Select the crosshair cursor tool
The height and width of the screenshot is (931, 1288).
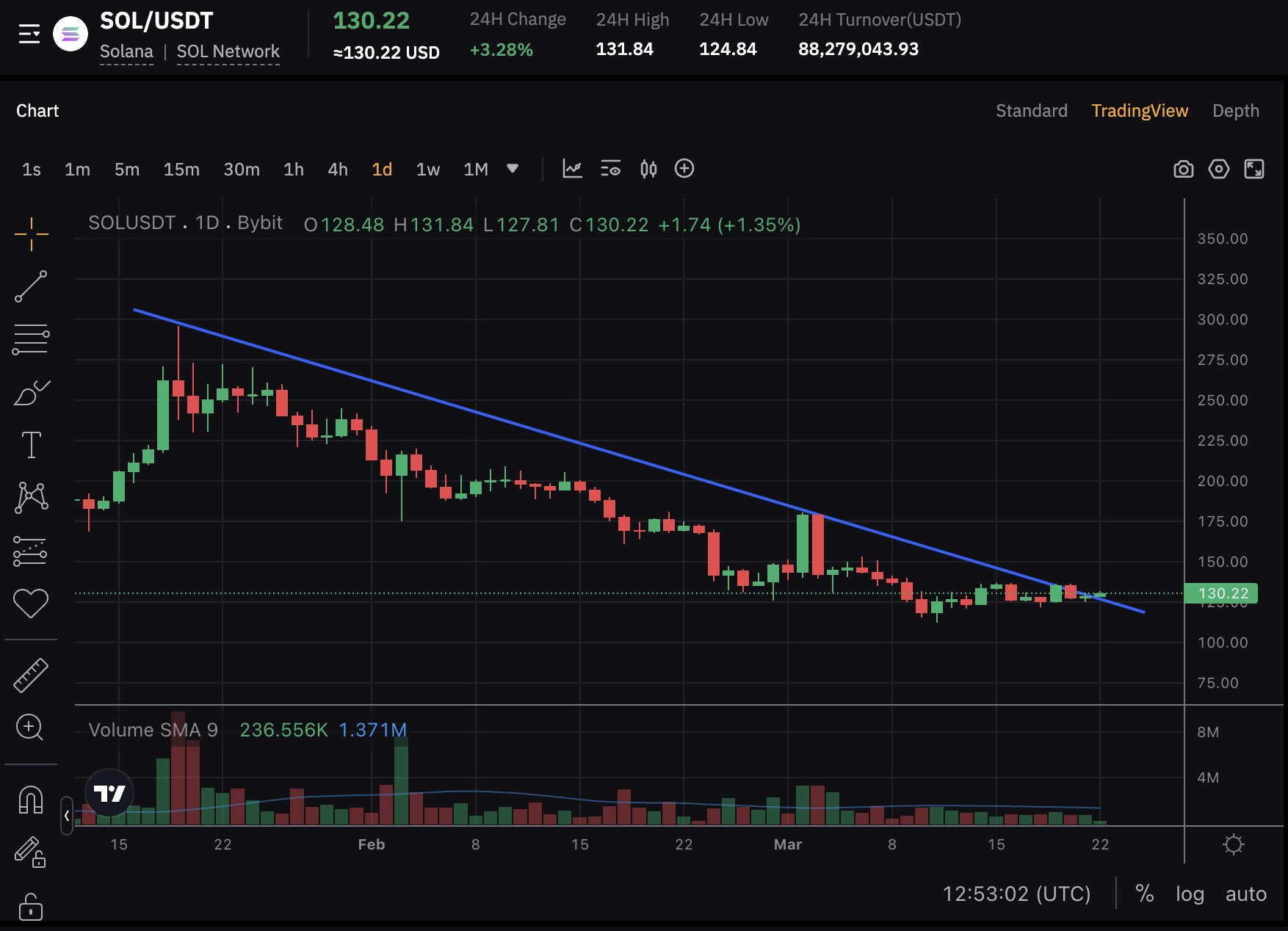click(31, 234)
